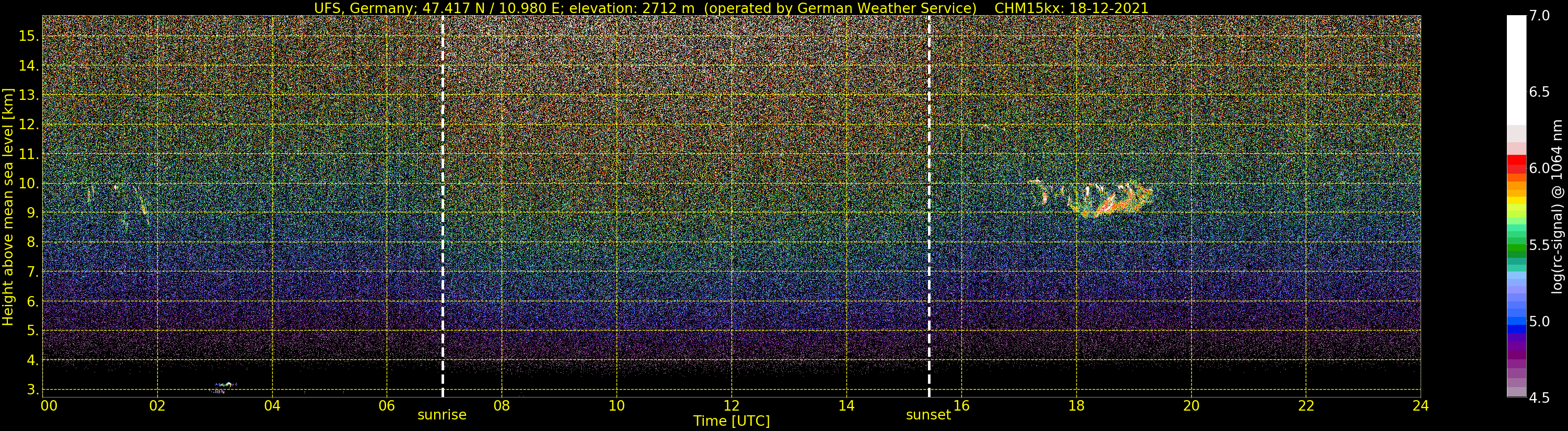The height and width of the screenshot is (431, 1568).
Task: Click time axis tick "22"
Action: point(1306,406)
